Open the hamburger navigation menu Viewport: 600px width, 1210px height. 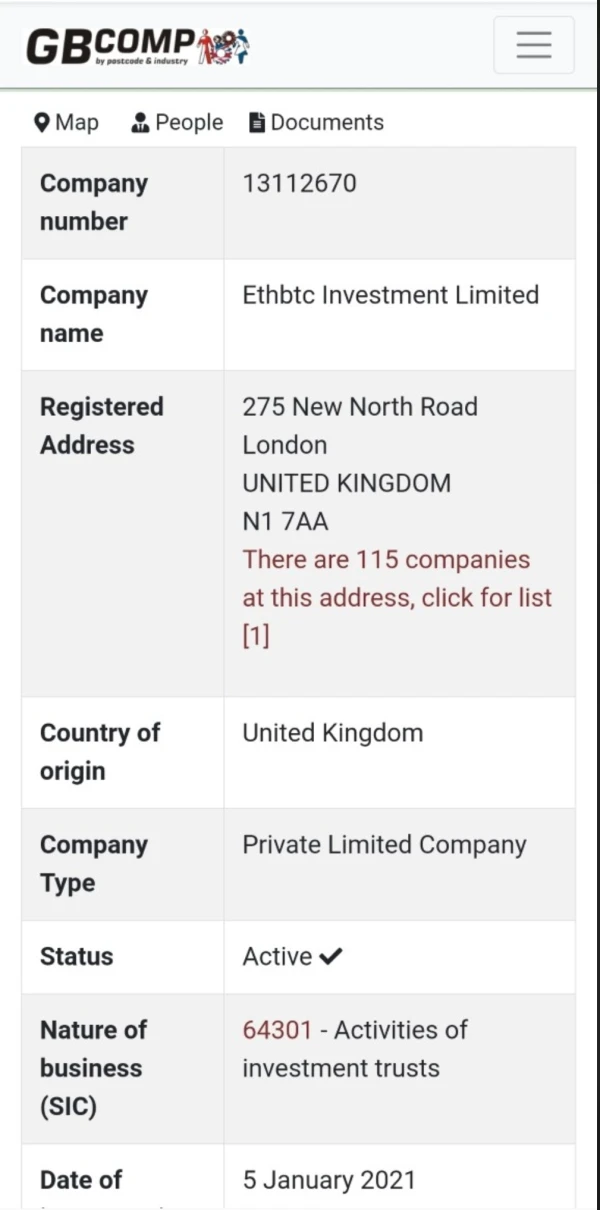click(534, 45)
